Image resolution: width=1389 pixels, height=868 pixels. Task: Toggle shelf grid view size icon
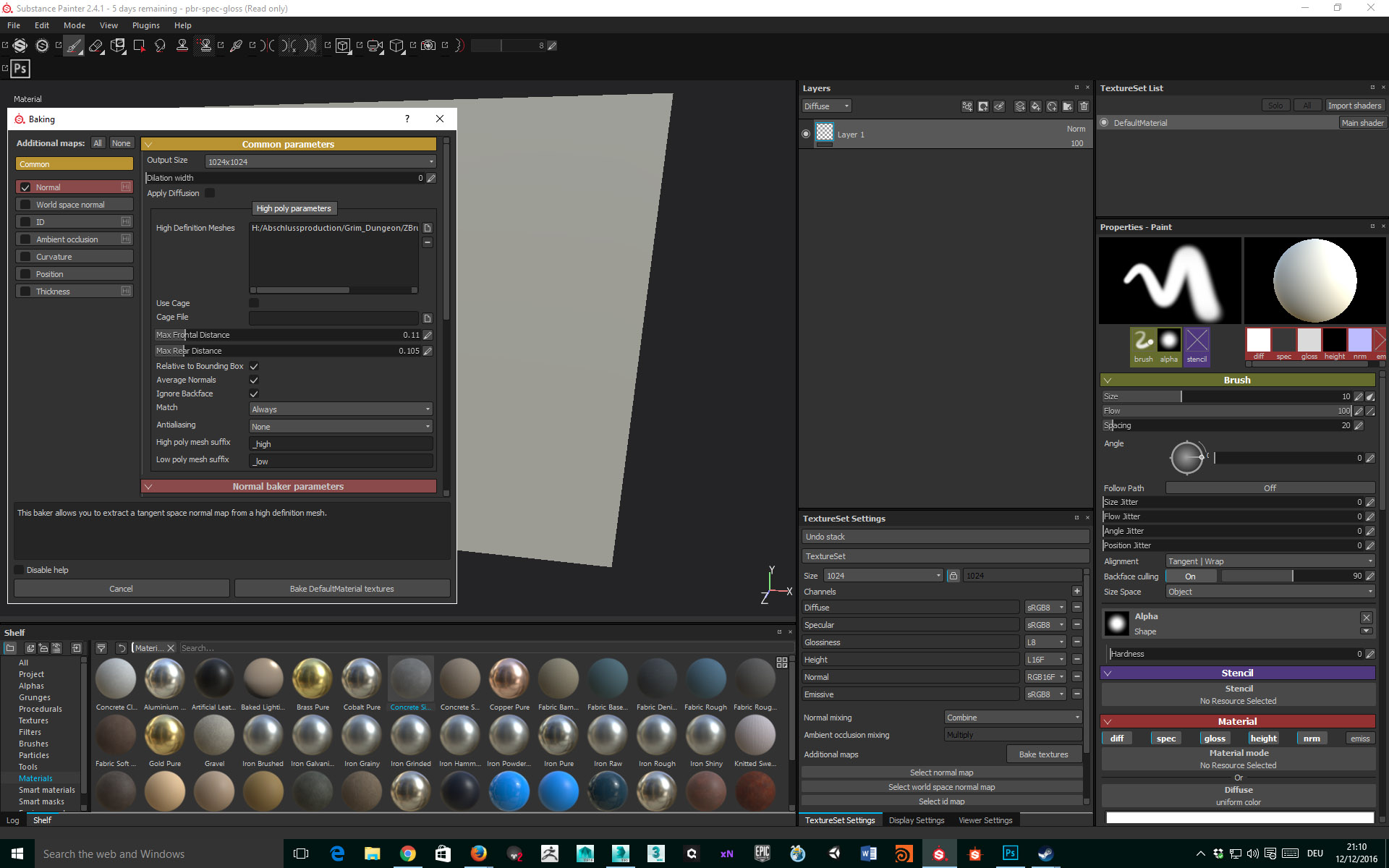781,663
